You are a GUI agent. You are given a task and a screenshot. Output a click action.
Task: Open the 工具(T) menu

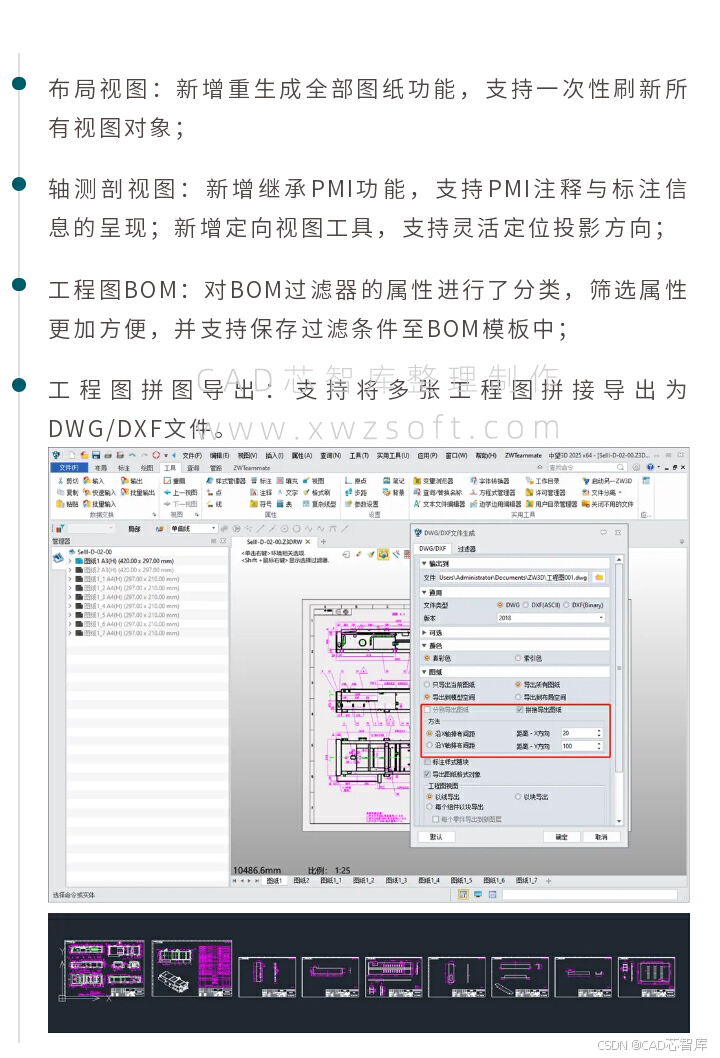[359, 455]
